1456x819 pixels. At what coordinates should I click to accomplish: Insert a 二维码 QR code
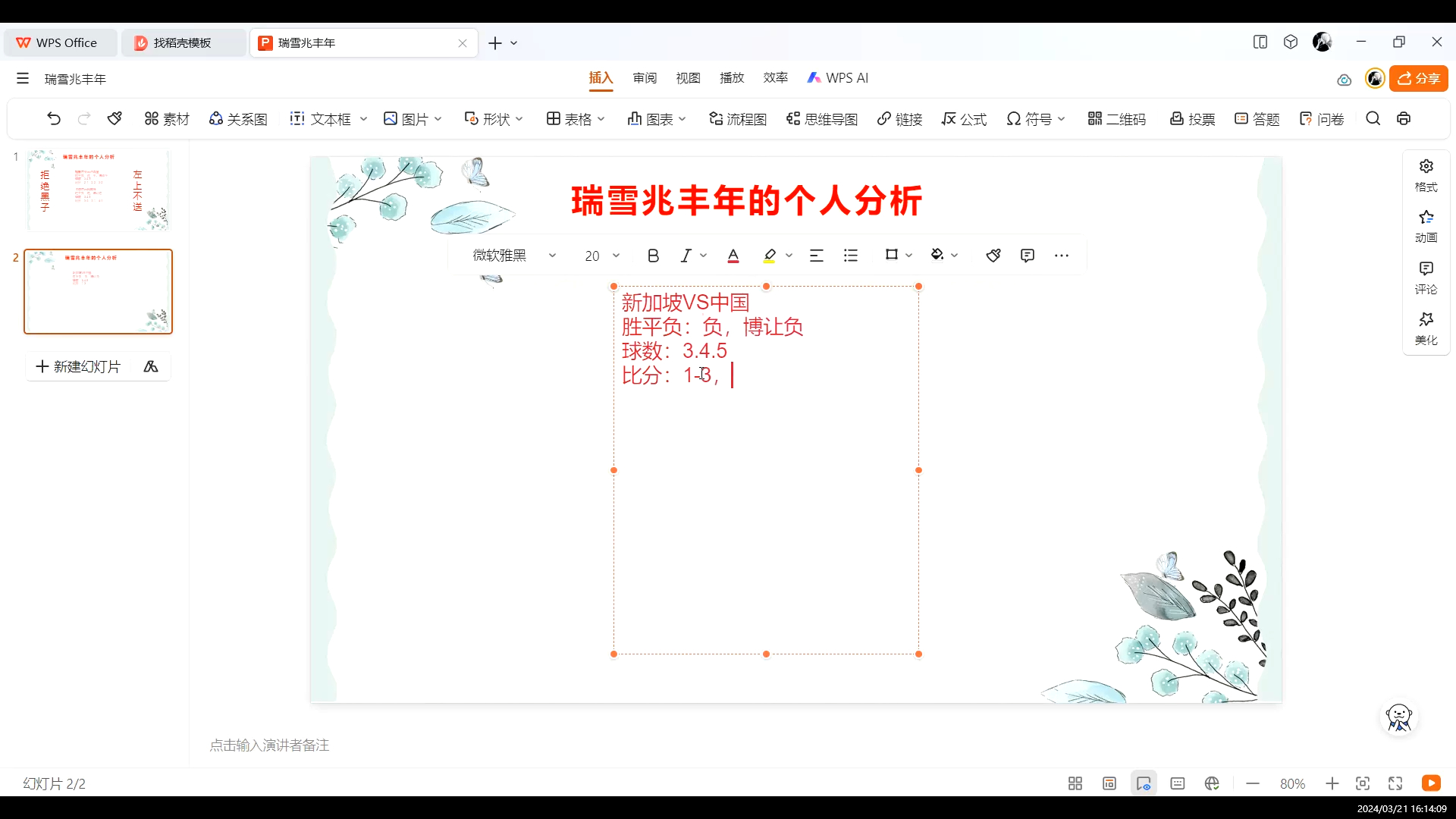tap(1116, 119)
